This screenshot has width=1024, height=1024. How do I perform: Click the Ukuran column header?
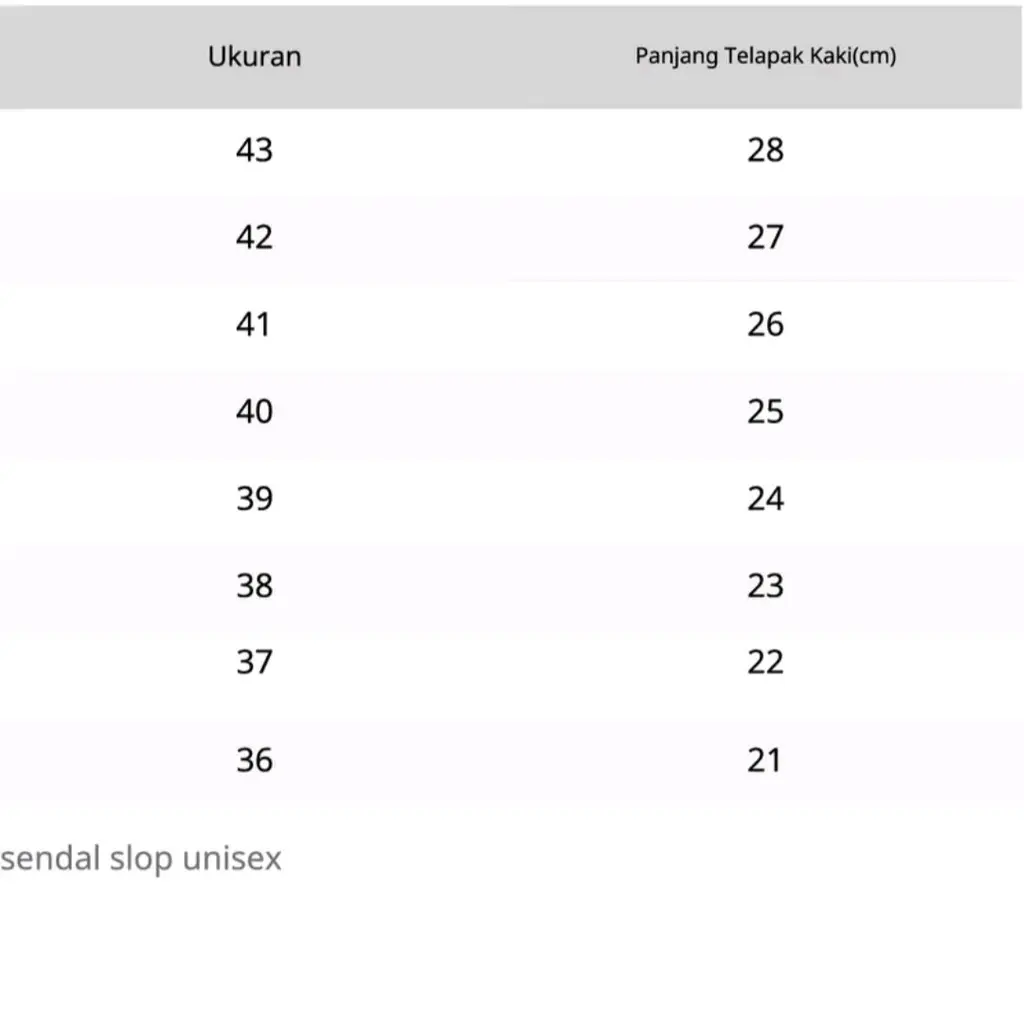(x=254, y=56)
